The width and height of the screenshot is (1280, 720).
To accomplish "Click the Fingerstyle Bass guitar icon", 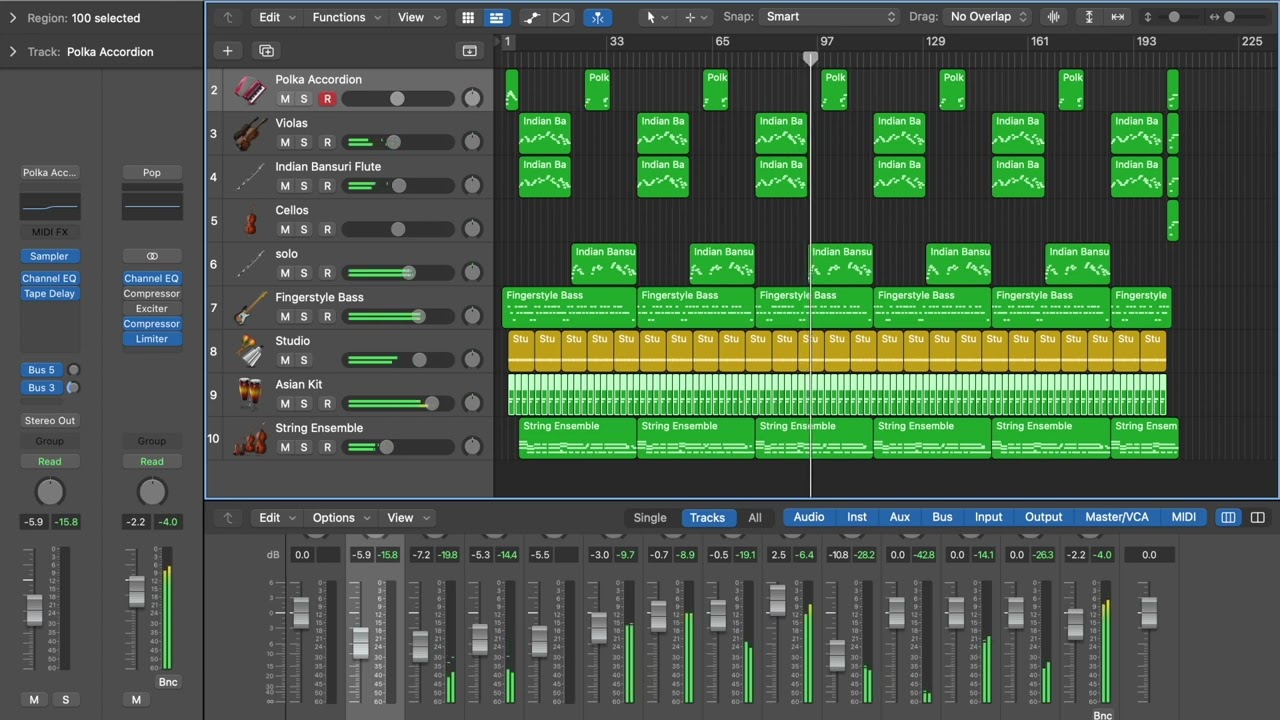I will click(250, 307).
